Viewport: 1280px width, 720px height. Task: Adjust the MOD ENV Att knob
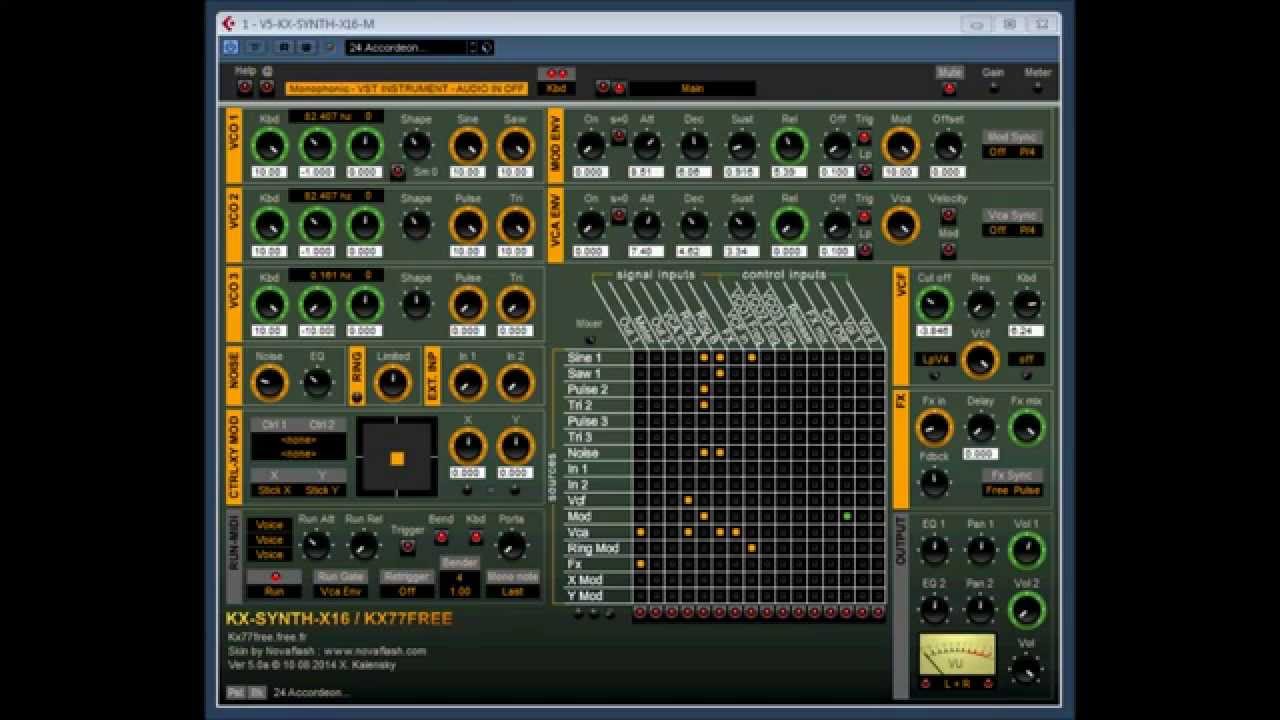pos(647,146)
